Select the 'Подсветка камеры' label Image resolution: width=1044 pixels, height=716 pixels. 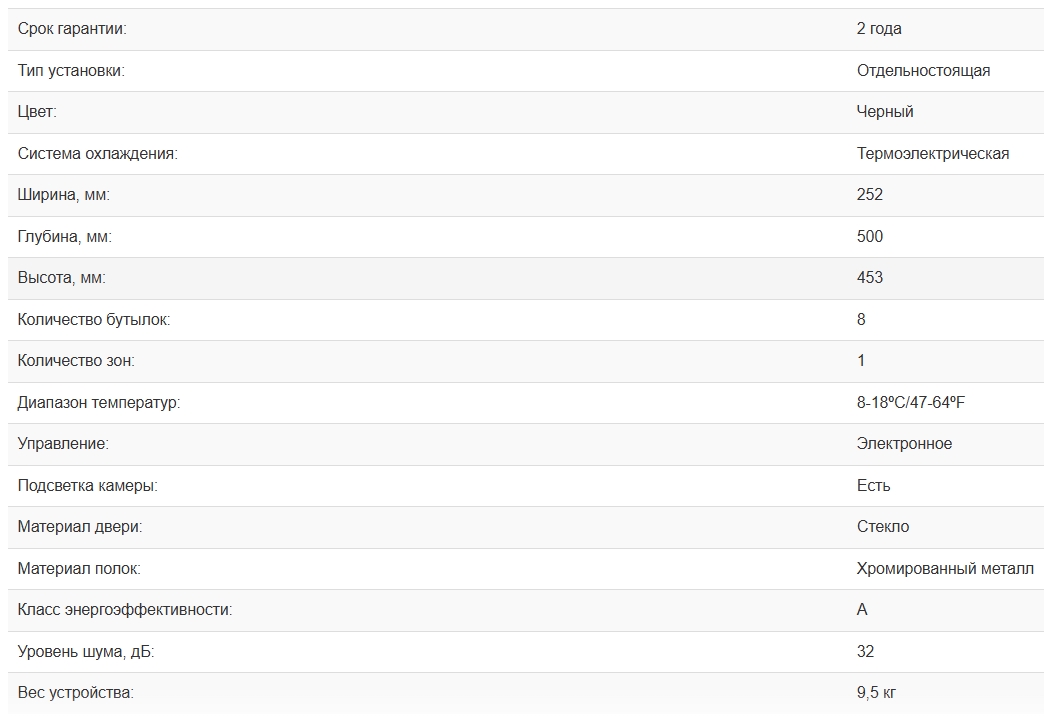tap(88, 485)
